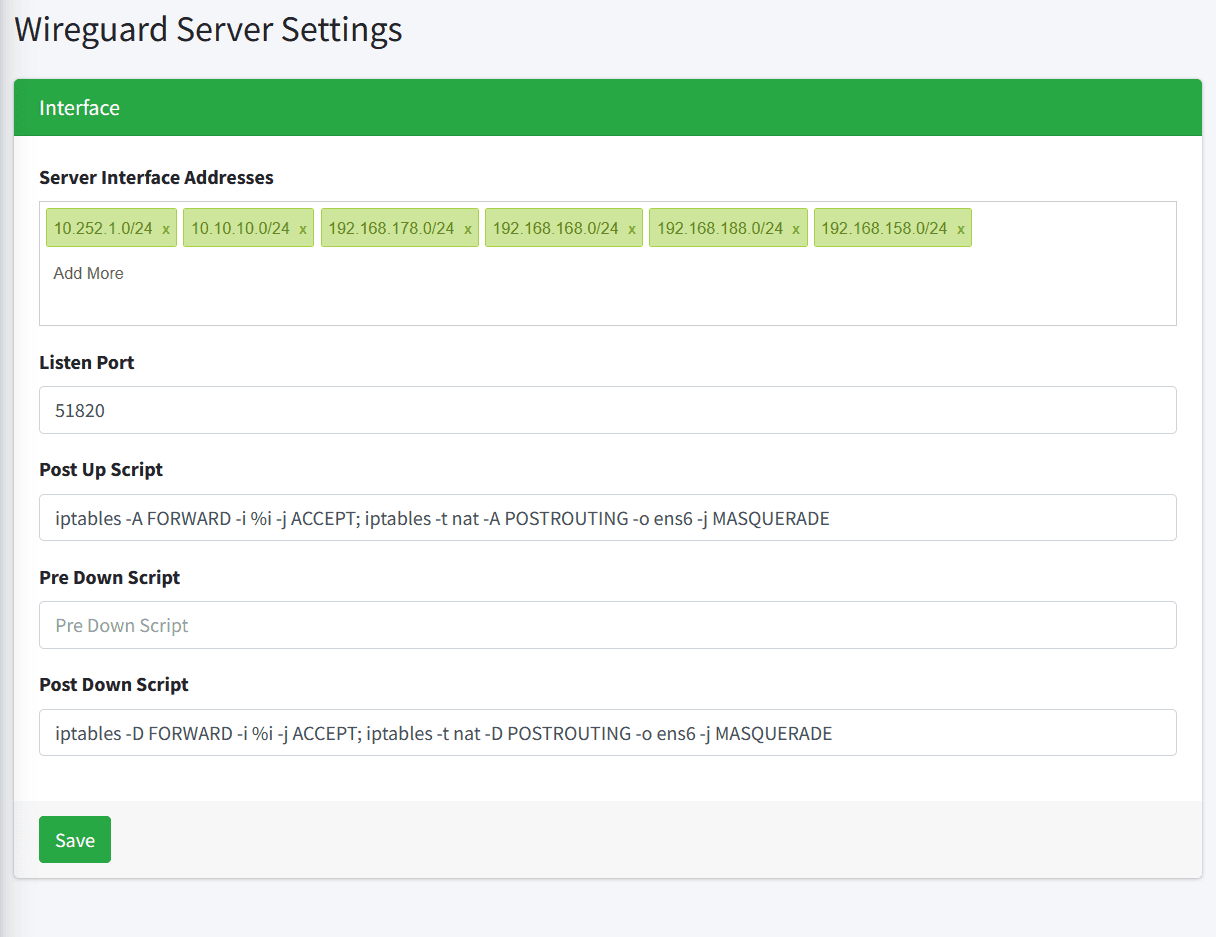Select the 10.10.10.0/24 tag text
The width and height of the screenshot is (1216, 937).
point(240,228)
